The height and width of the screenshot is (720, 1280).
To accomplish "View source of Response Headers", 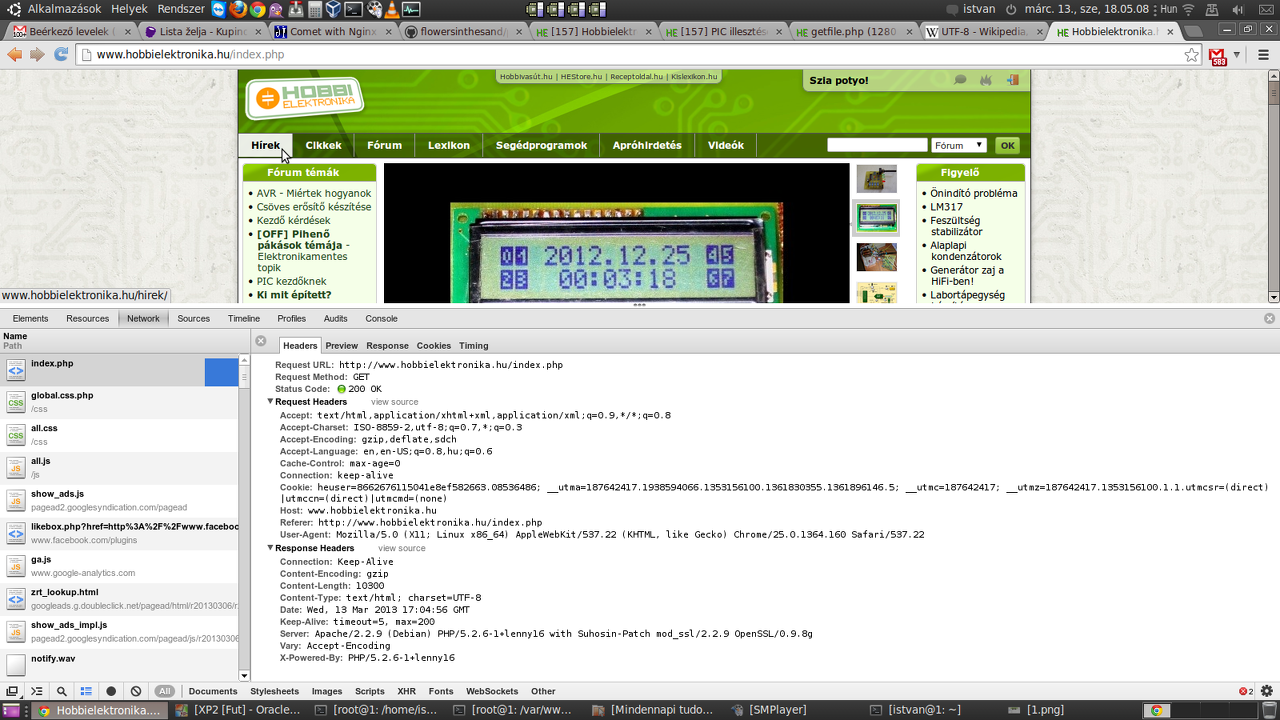I will (402, 548).
